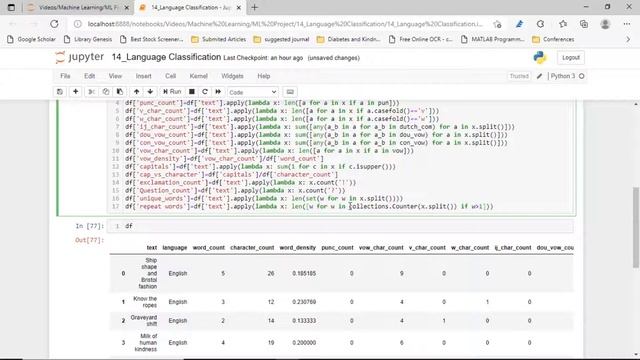Click the page vertical scrollbar

pyautogui.click(x=636, y=227)
